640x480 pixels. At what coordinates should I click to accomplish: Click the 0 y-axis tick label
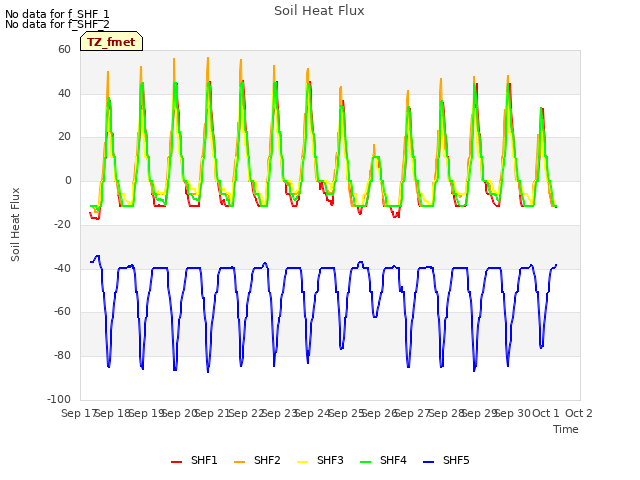click(68, 180)
